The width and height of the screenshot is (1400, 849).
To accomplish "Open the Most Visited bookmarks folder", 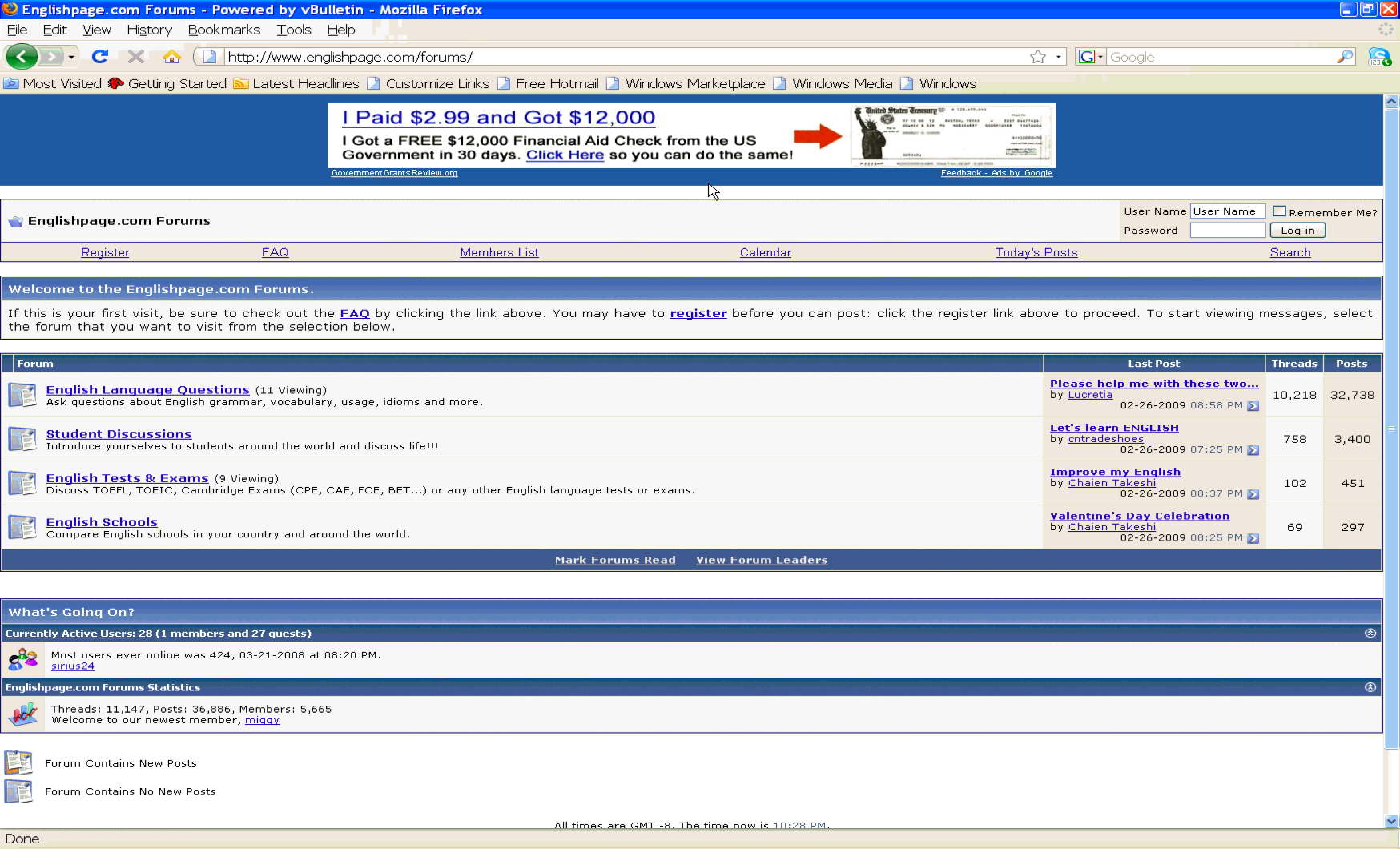I will coord(53,83).
